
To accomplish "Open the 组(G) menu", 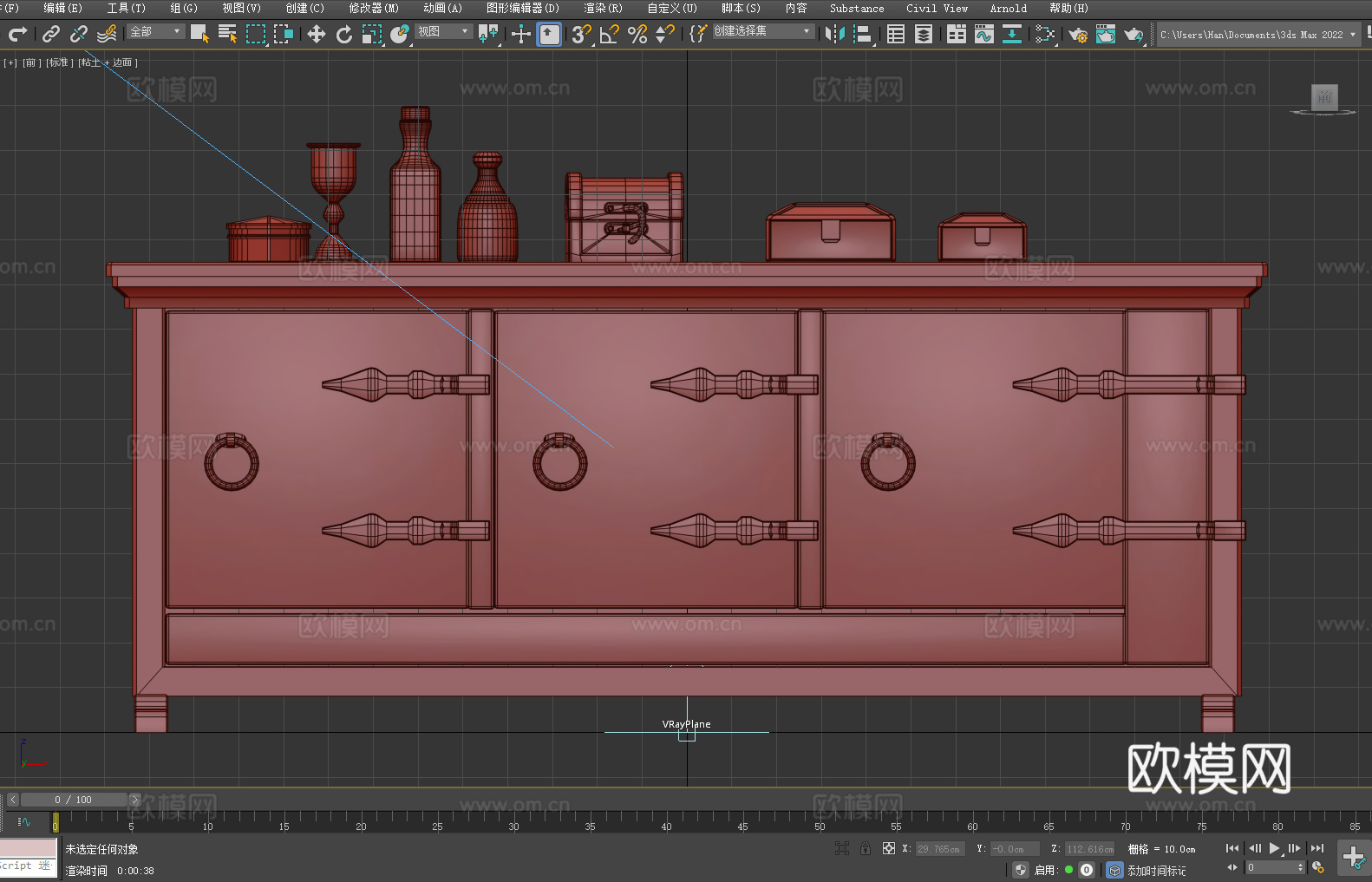I will pyautogui.click(x=184, y=8).
